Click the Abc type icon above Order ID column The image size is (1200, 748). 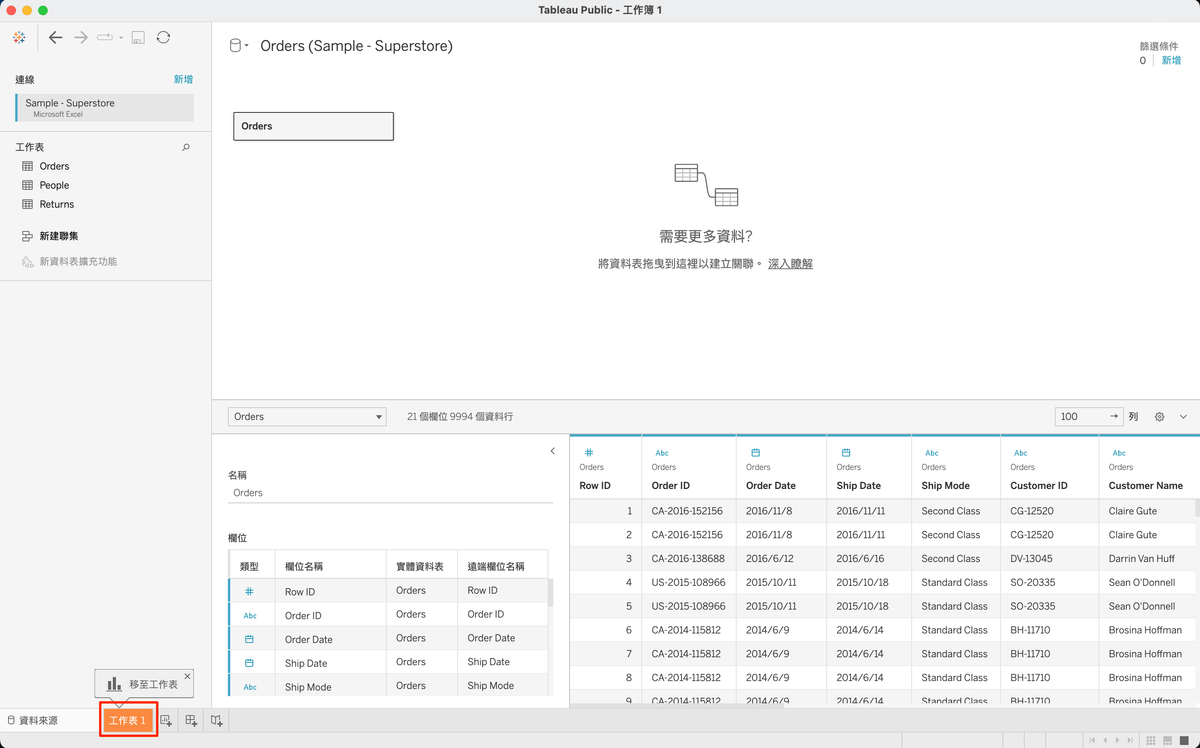click(662, 453)
